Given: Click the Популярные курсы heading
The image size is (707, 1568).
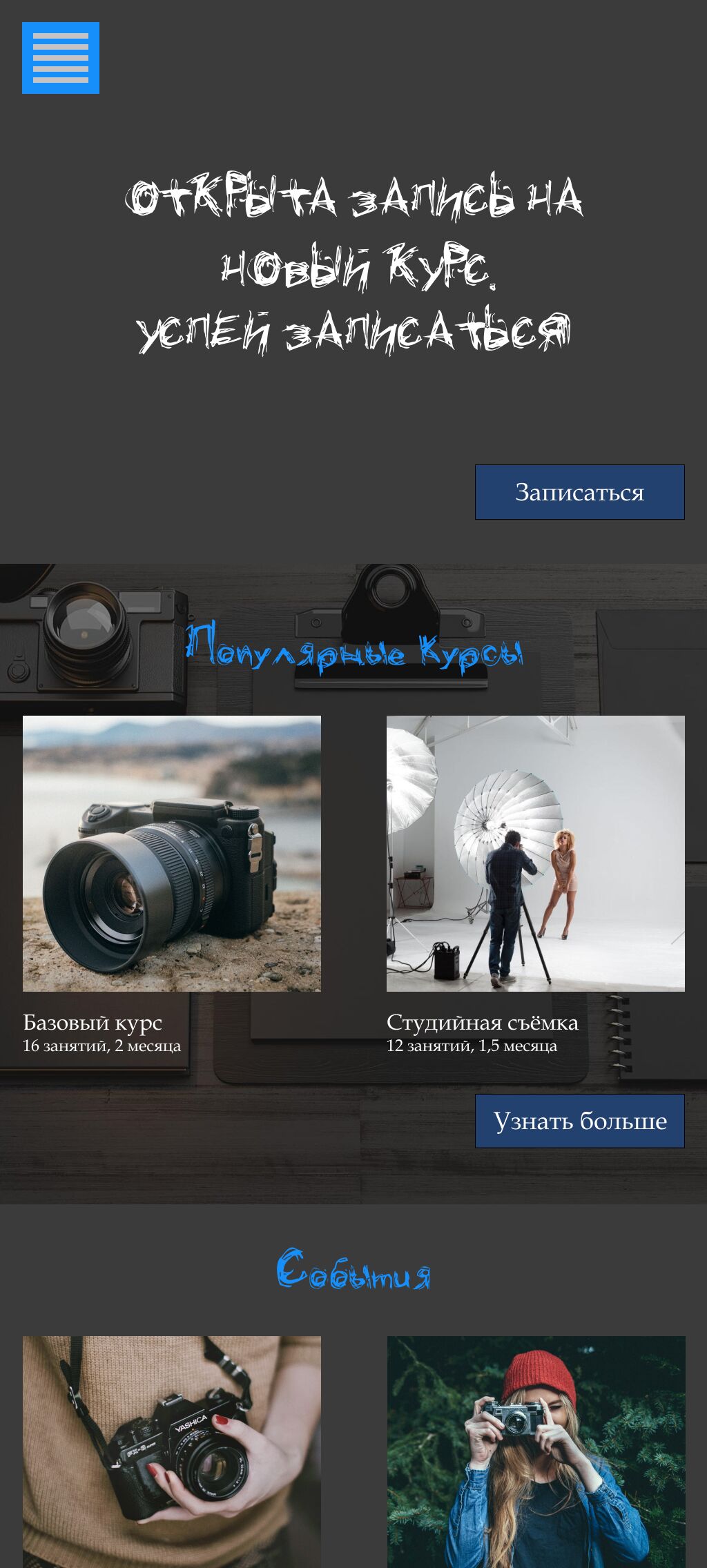Looking at the screenshot, I should (354, 649).
